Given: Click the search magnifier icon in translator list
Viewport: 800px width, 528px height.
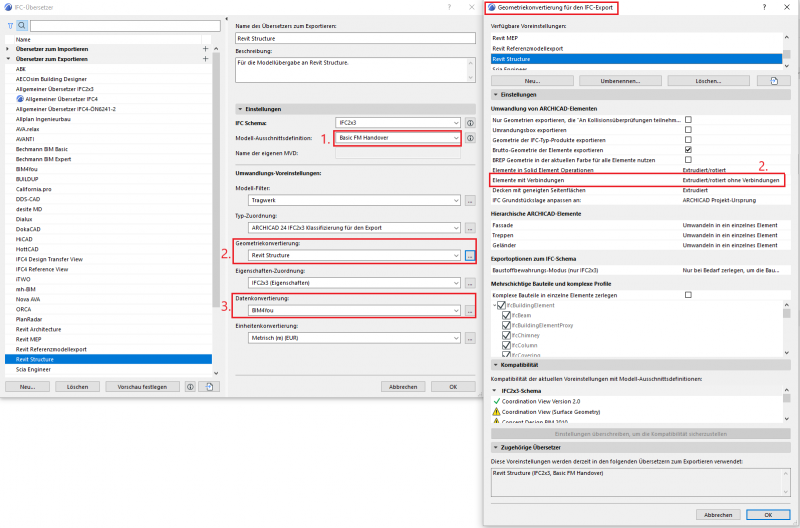Looking at the screenshot, I should coord(24,24).
